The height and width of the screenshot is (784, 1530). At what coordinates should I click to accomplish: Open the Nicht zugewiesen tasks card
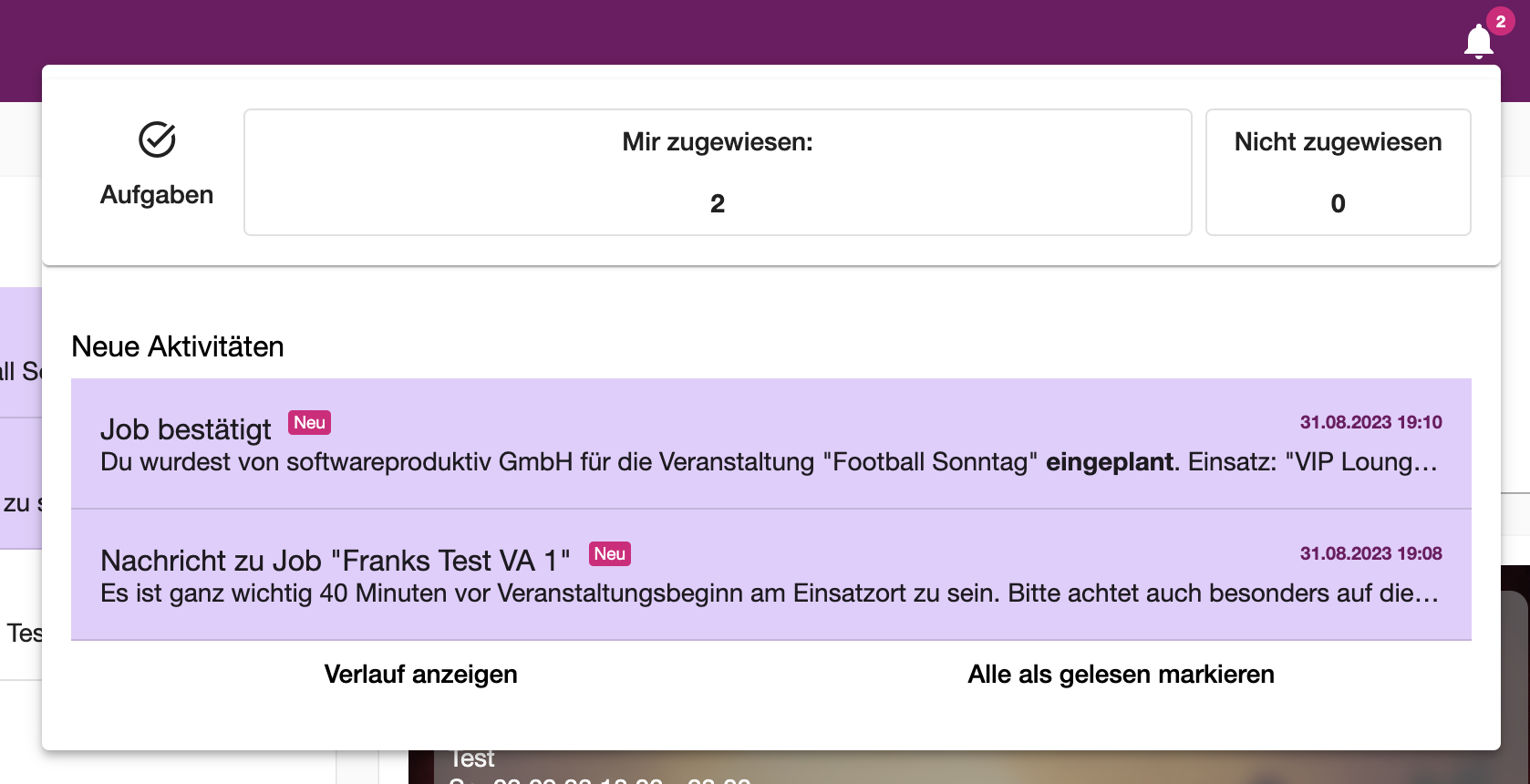pos(1338,172)
